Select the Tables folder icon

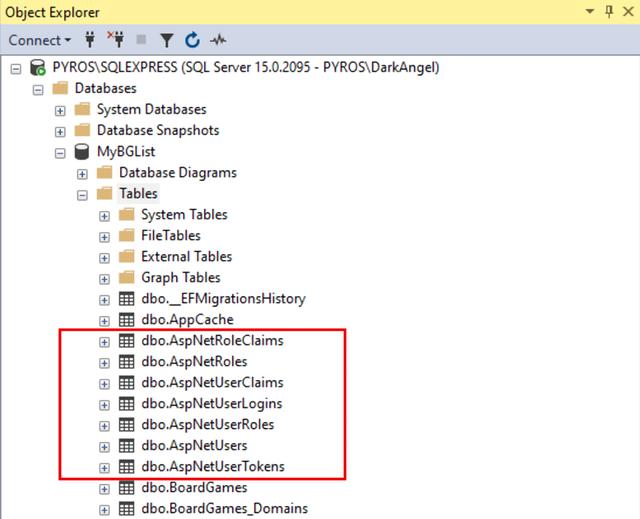pos(104,193)
